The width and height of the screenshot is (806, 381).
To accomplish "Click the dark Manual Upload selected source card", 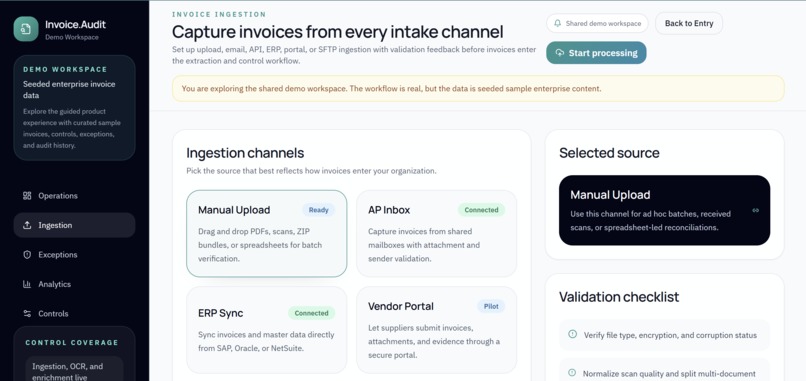I will [x=664, y=210].
